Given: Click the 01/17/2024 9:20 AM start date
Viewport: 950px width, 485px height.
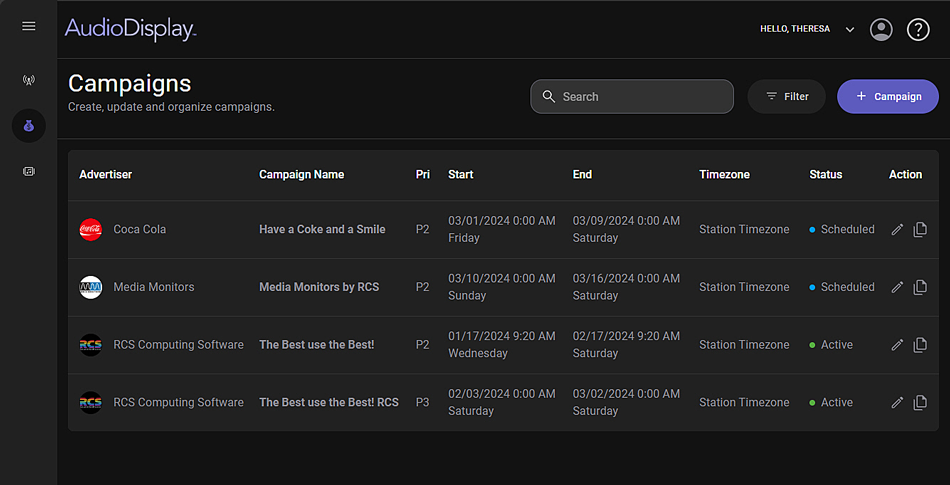Looking at the screenshot, I should click(x=502, y=336).
